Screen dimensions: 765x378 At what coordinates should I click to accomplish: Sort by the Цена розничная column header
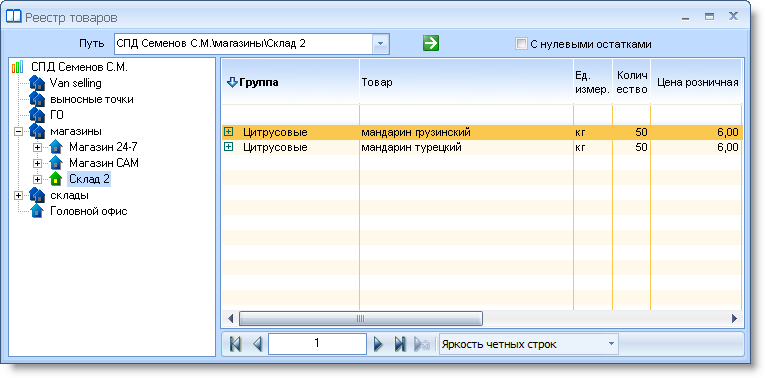(x=696, y=82)
